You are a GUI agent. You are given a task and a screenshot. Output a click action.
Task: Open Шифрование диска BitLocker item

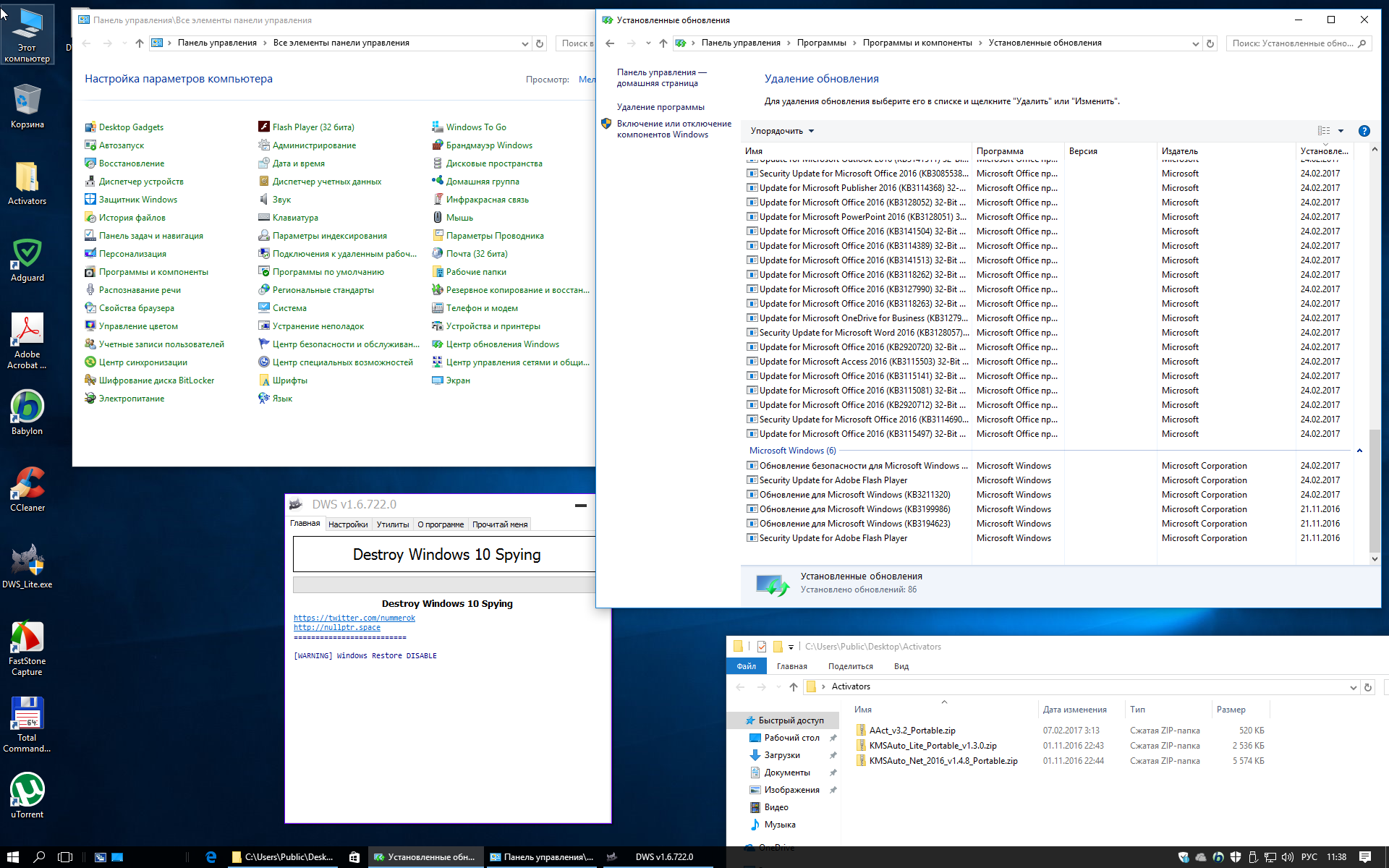(150, 380)
